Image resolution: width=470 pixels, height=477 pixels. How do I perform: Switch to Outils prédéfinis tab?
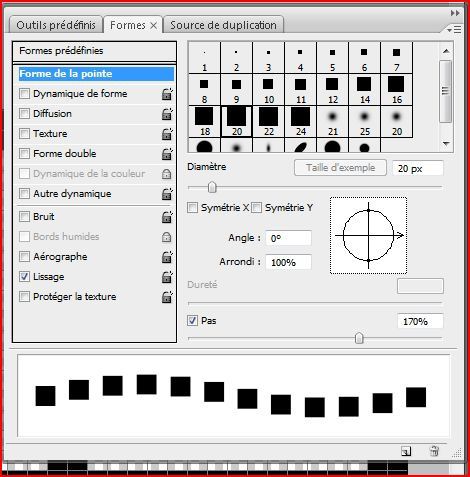click(56, 25)
